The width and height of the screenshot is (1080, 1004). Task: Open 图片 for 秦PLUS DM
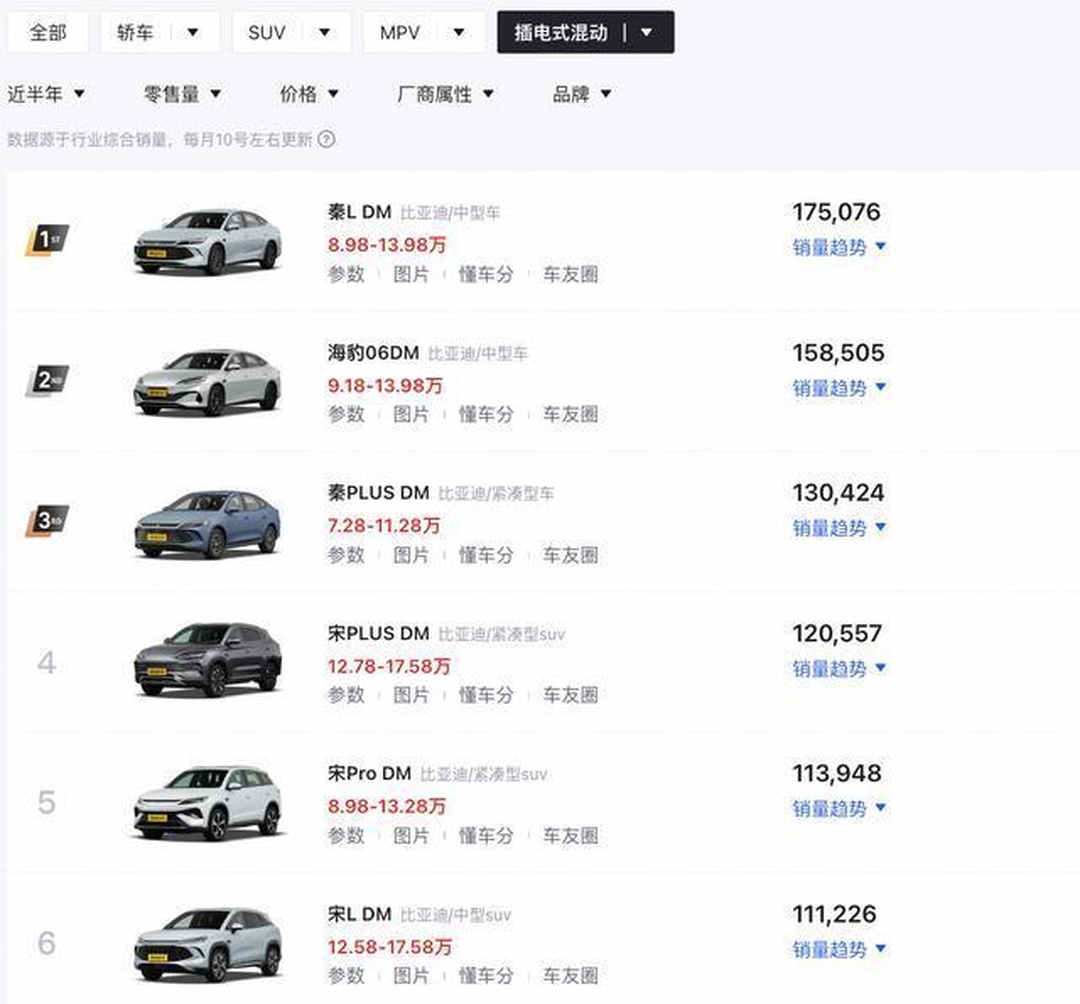[411, 555]
